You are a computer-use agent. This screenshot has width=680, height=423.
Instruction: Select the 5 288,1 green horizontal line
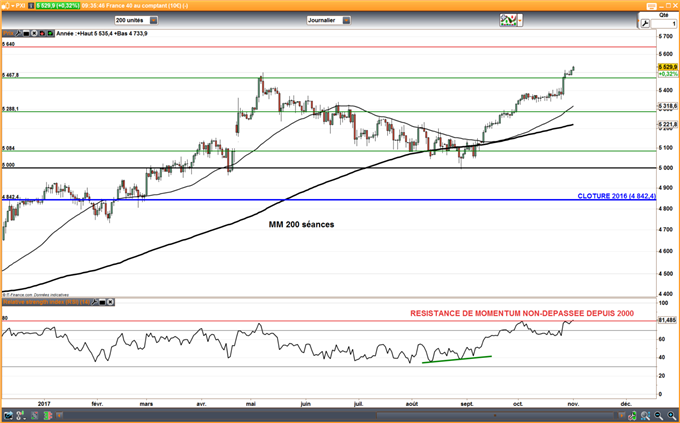330,111
